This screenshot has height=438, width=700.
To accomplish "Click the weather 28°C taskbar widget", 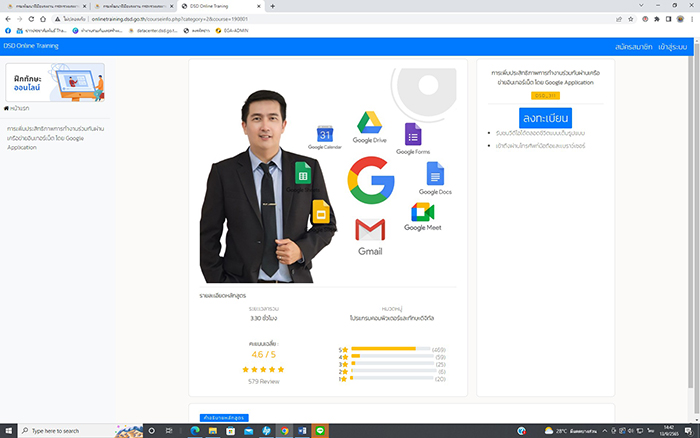I will pos(571,431).
